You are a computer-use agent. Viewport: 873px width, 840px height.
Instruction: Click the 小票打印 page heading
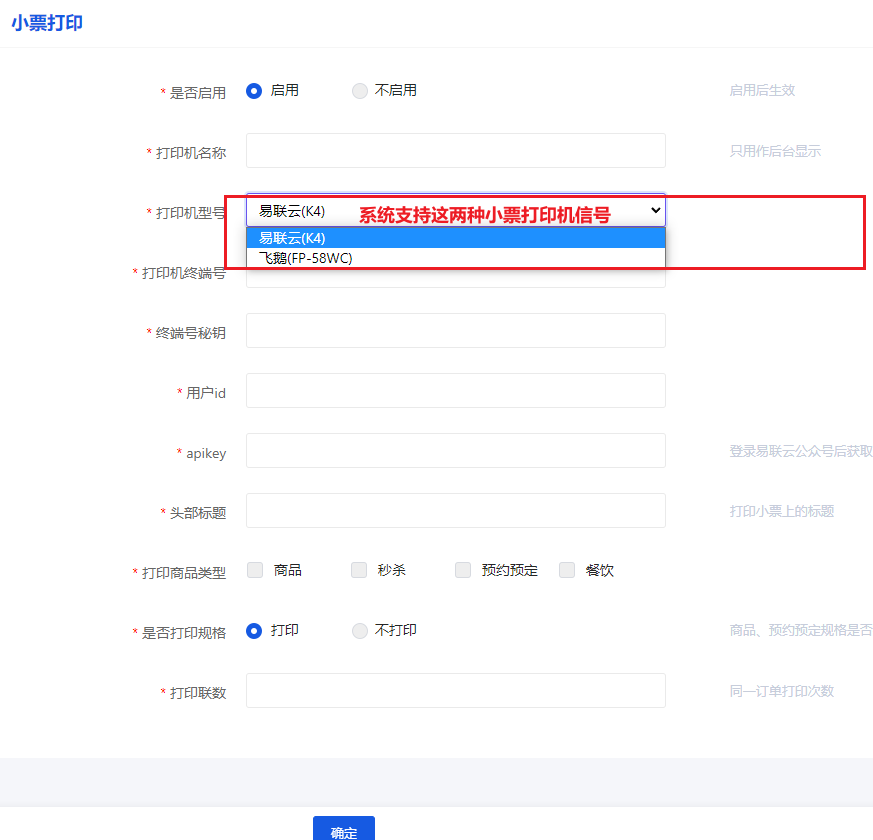[45, 21]
